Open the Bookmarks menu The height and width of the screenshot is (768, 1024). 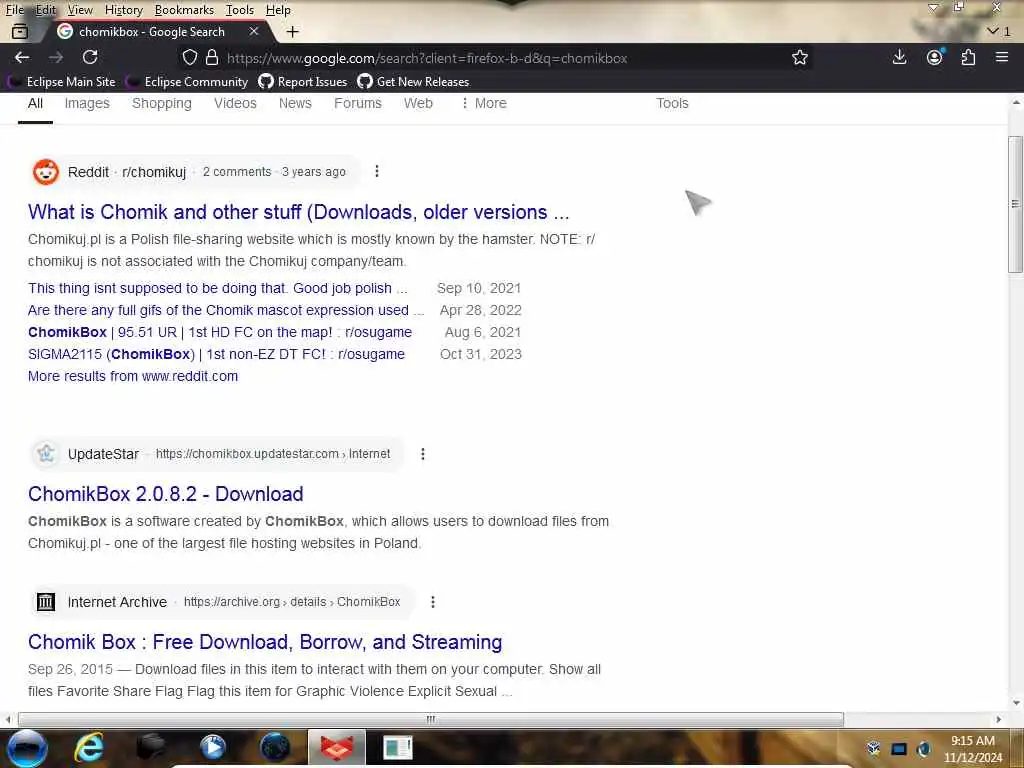(x=184, y=10)
